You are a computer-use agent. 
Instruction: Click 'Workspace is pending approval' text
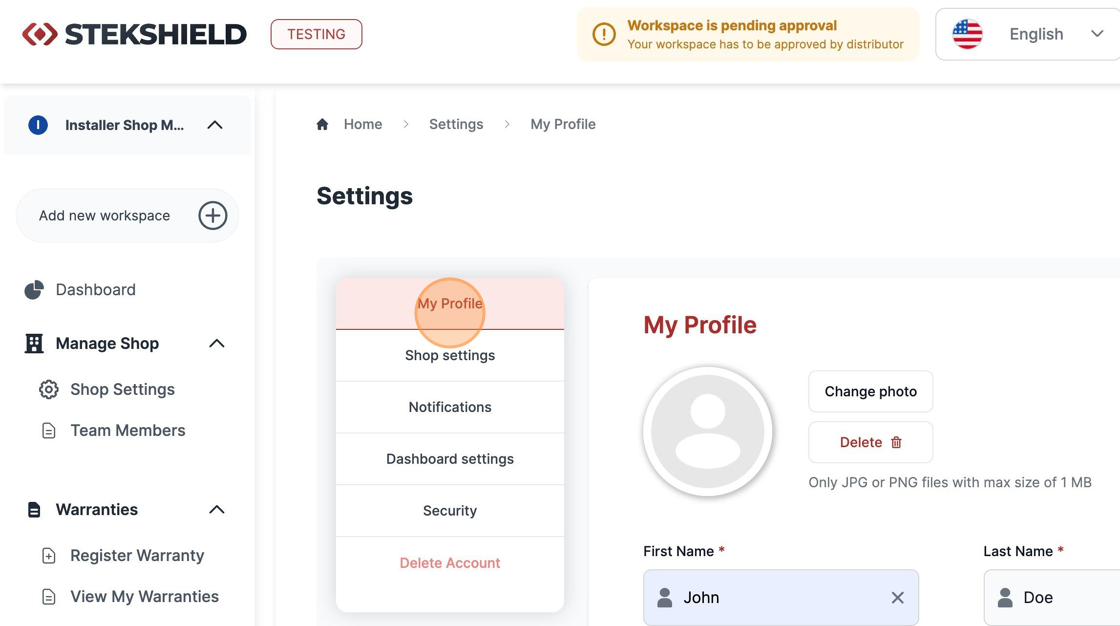[732, 26]
